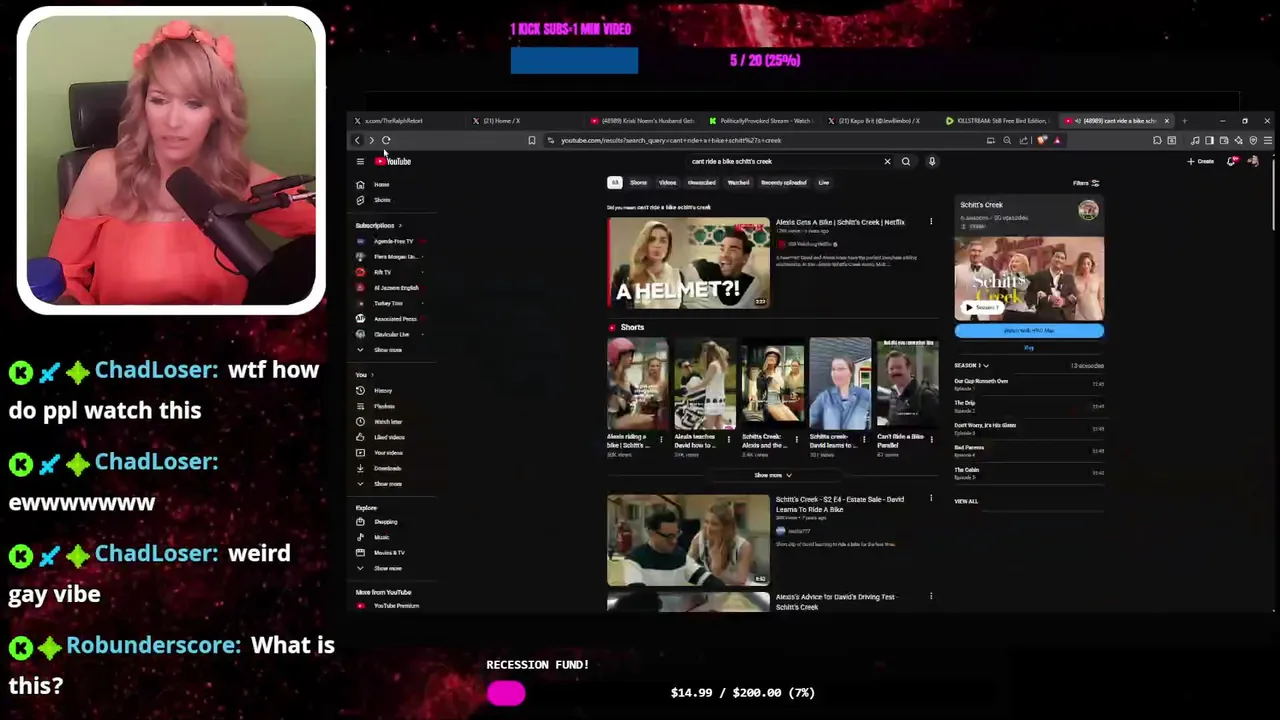This screenshot has width=1280, height=720.
Task: Toggle the browser sidebar panel icon
Action: (x=1209, y=140)
